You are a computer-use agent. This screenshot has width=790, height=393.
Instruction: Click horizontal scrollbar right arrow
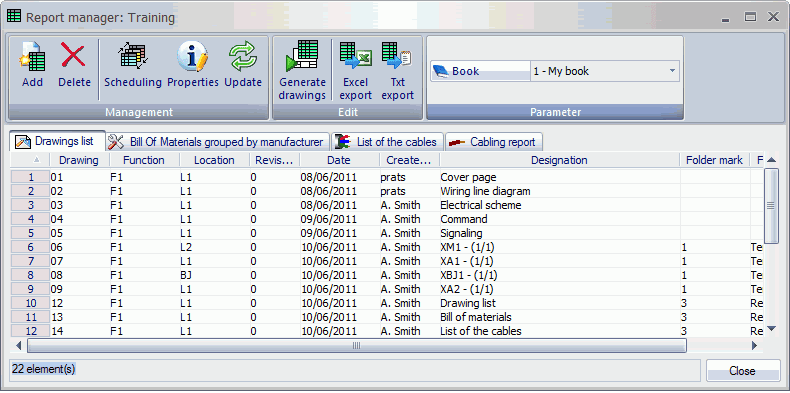pyautogui.click(x=754, y=346)
